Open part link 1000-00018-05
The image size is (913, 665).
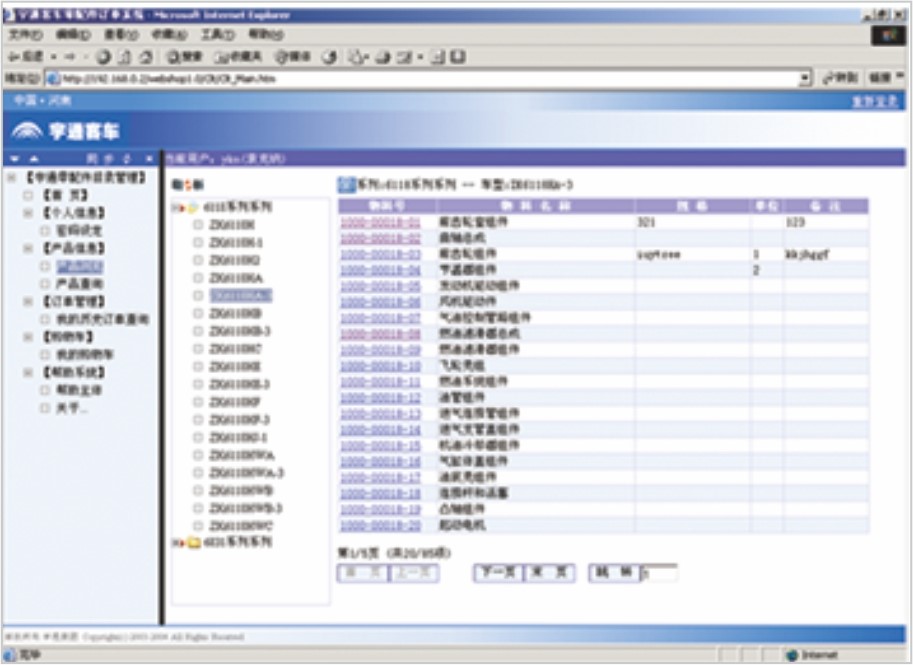(380, 285)
